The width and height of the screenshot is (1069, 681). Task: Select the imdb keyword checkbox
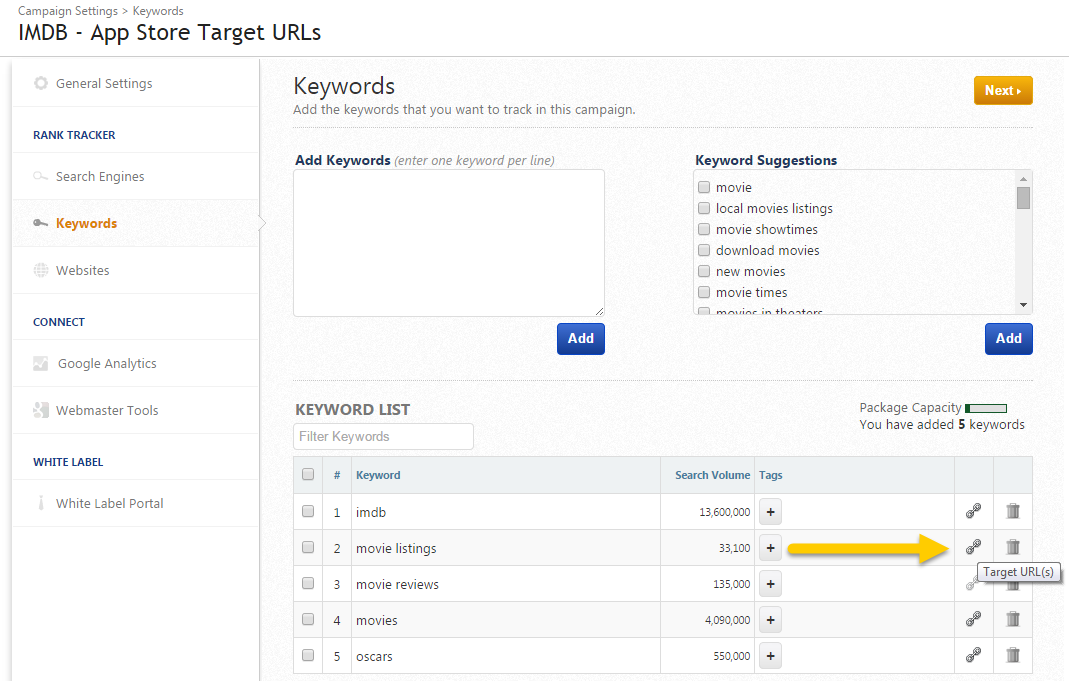(x=308, y=512)
